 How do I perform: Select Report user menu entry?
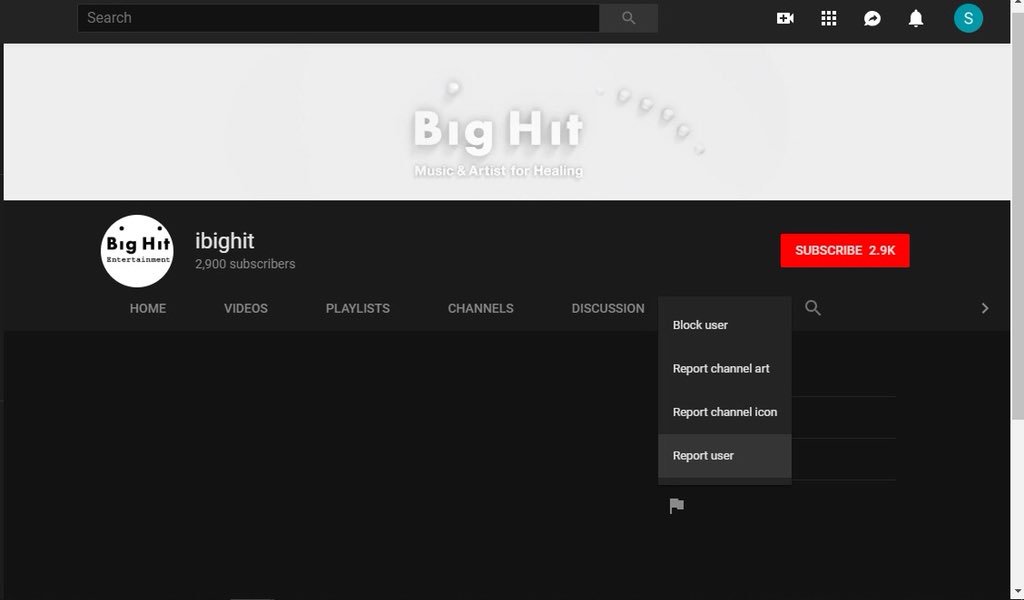[725, 456]
